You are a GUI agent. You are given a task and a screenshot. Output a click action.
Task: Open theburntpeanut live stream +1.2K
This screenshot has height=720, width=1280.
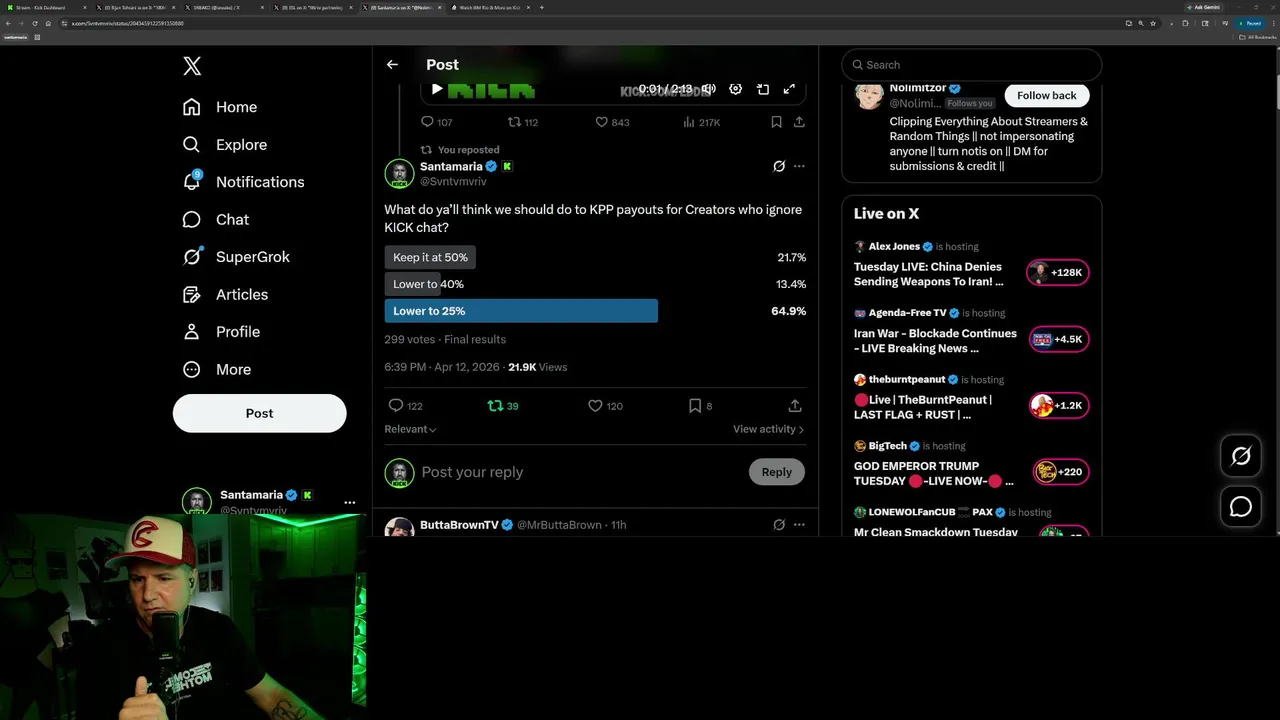pyautogui.click(x=1057, y=405)
